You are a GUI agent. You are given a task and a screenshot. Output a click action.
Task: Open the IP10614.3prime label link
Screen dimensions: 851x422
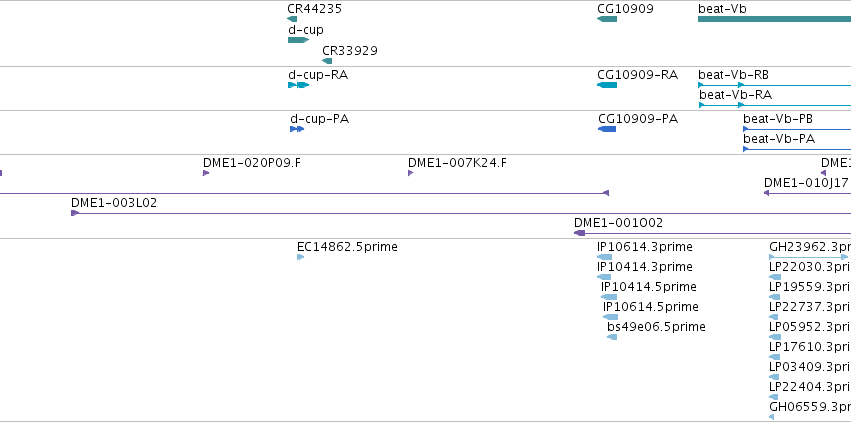[645, 247]
